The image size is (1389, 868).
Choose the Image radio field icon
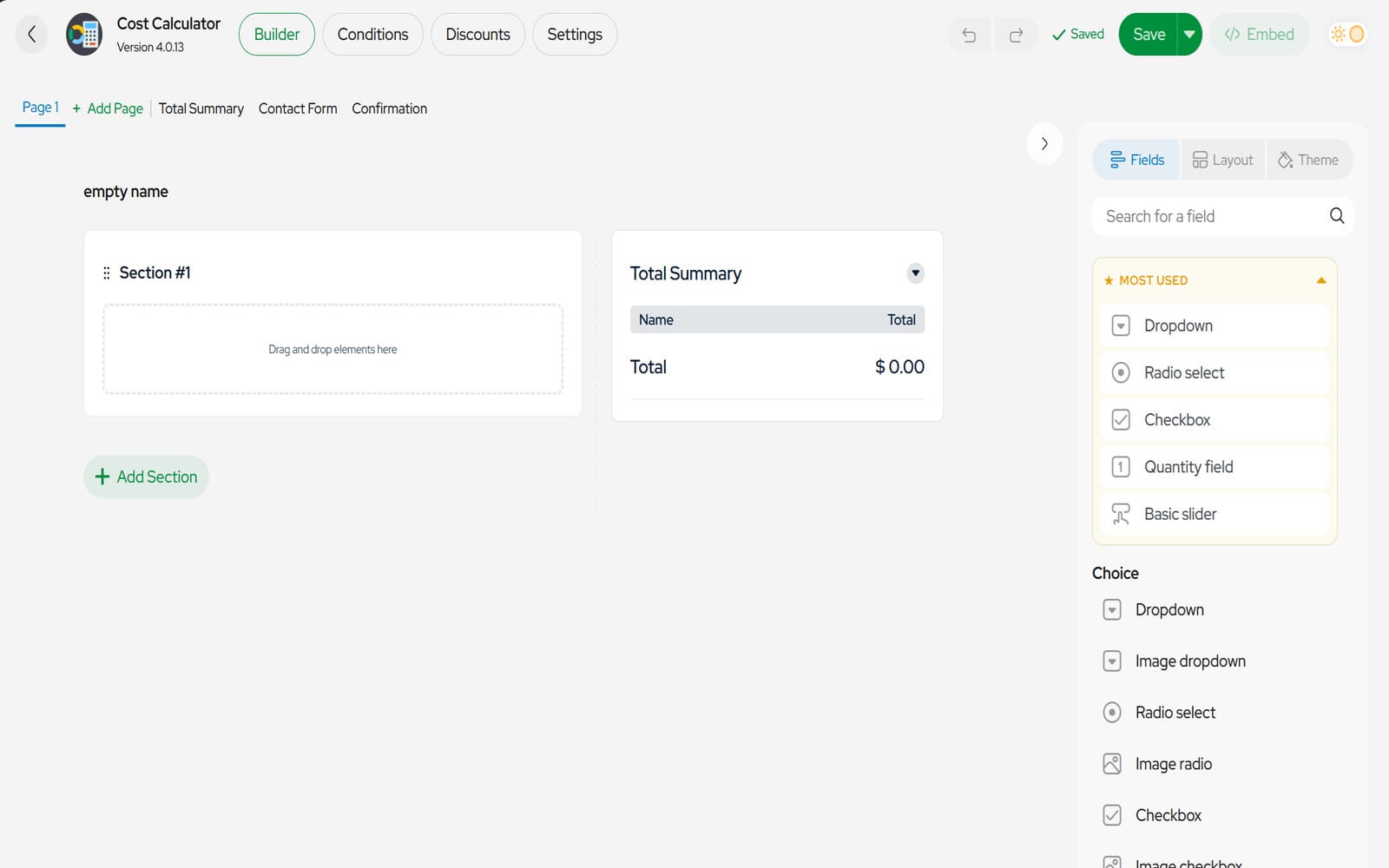tap(1112, 764)
